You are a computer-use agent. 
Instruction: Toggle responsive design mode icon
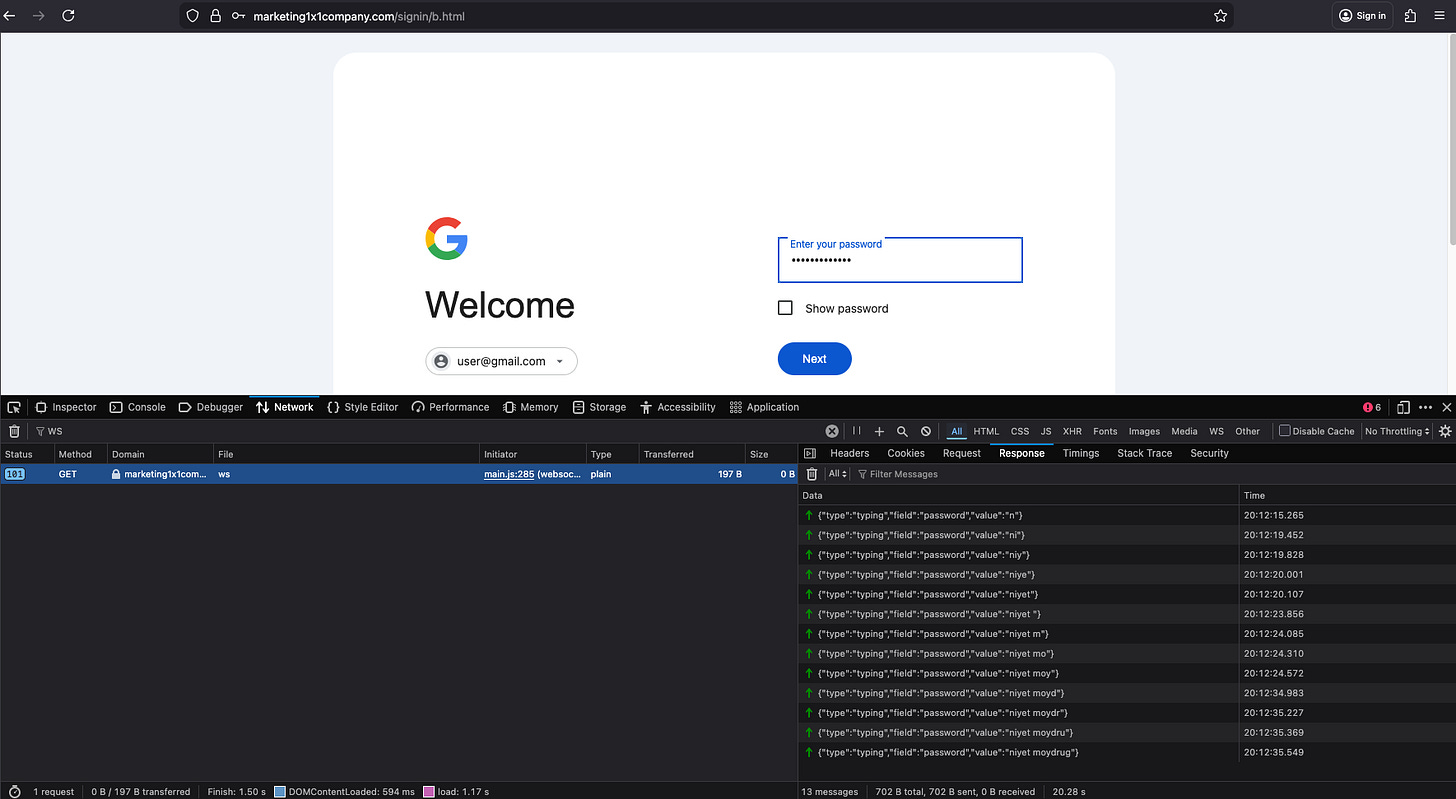coord(1403,407)
